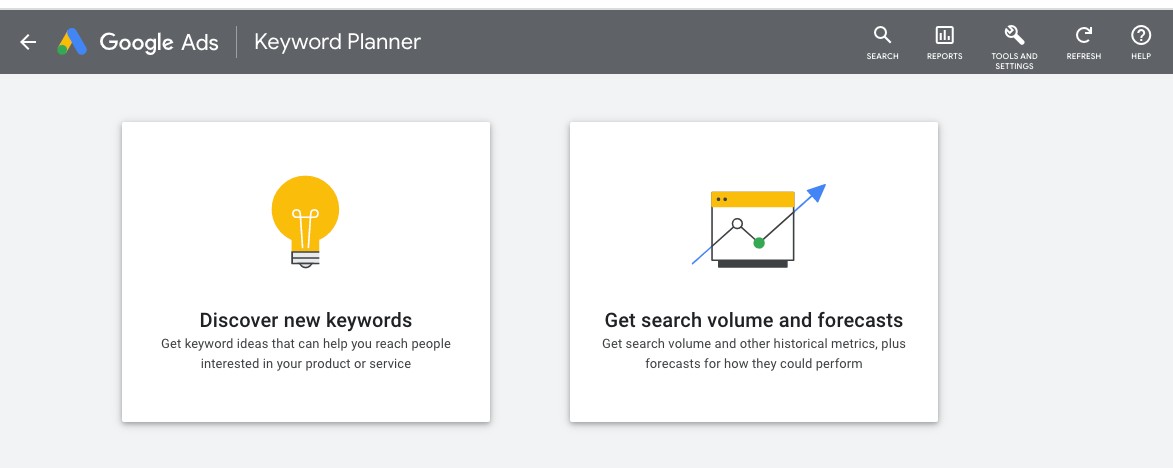Click the "HELP" label in the header
1173x468 pixels.
(1141, 57)
